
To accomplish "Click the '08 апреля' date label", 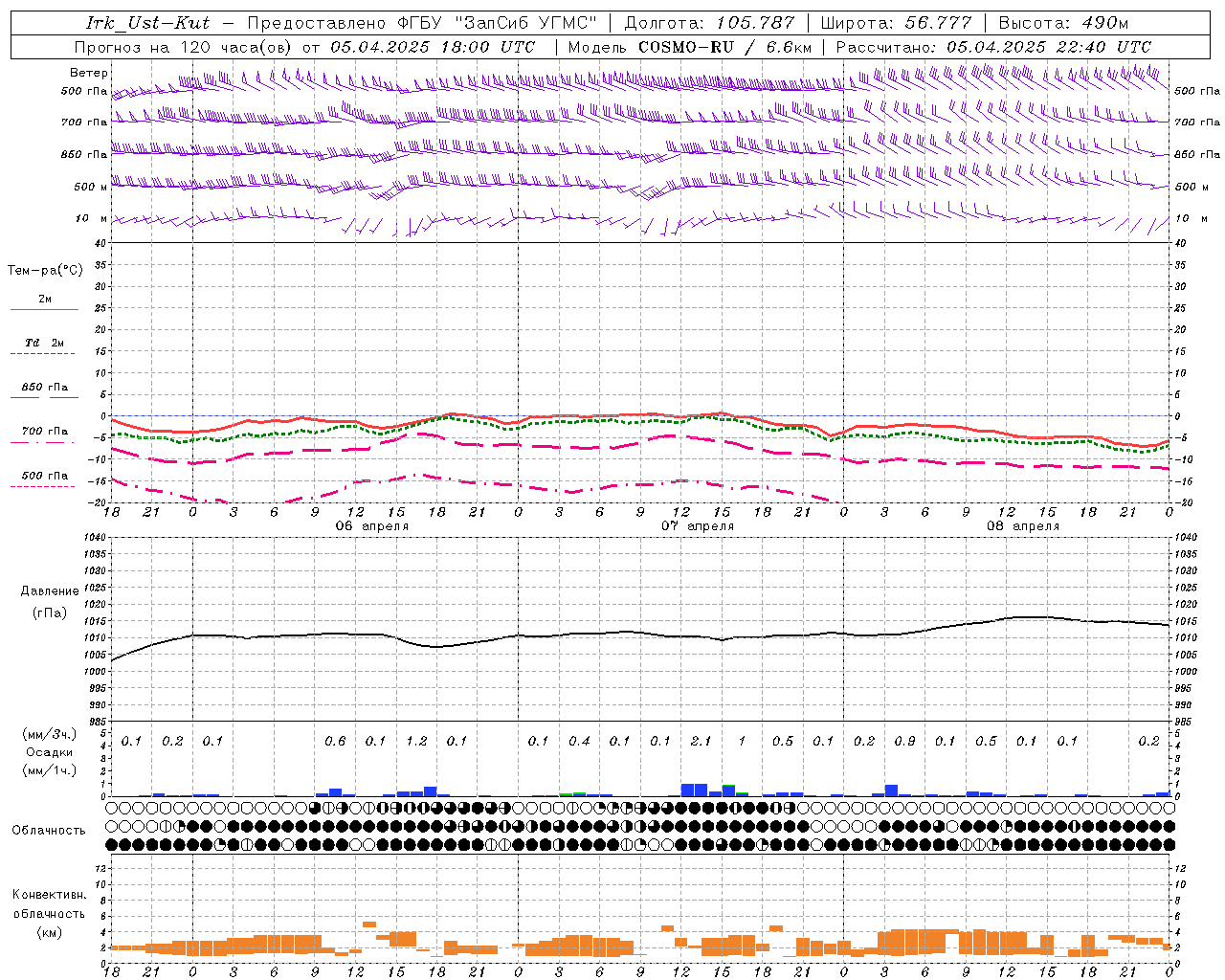I will tap(1023, 526).
